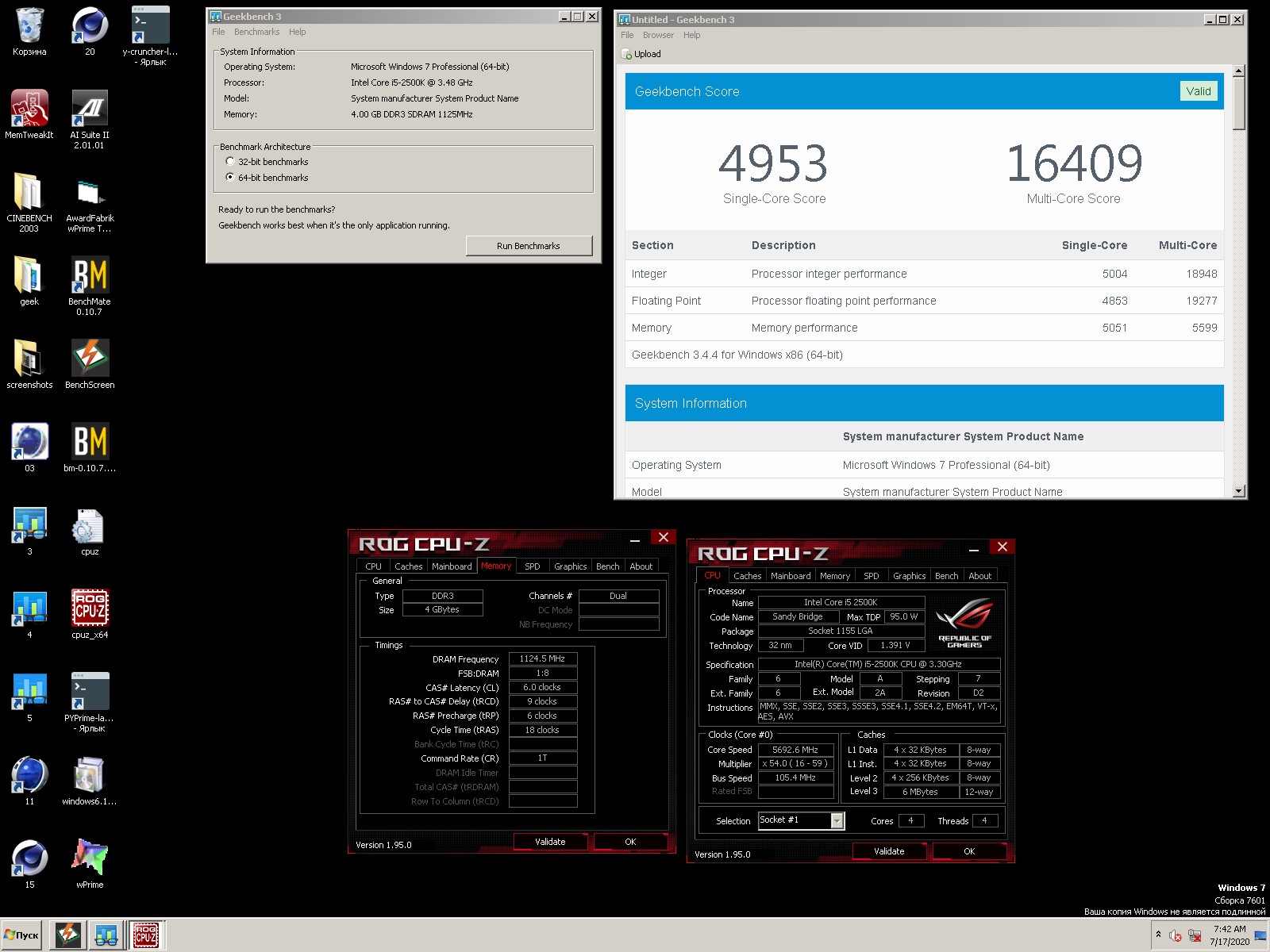Click scroll up arrow in Geekbench results
The height and width of the screenshot is (952, 1270).
click(1239, 71)
